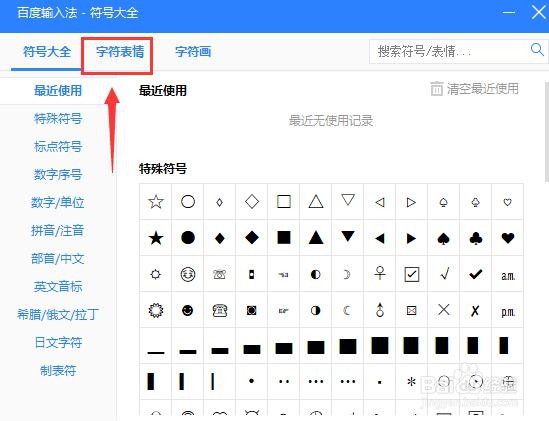Pick the solid club suit symbol

click(x=475, y=239)
